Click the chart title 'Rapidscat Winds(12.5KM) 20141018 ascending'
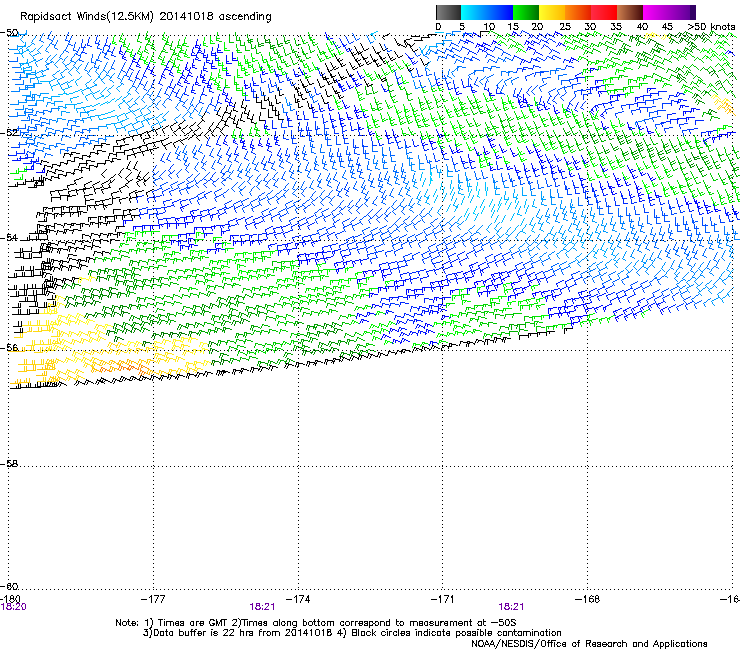This screenshot has height=650, width=740. pyautogui.click(x=146, y=17)
